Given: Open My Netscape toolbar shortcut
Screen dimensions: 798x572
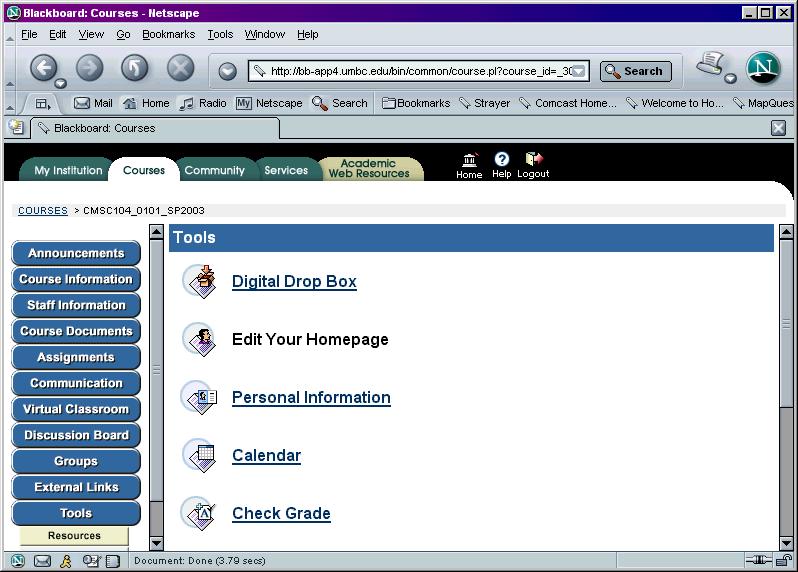Looking at the screenshot, I should [x=269, y=103].
